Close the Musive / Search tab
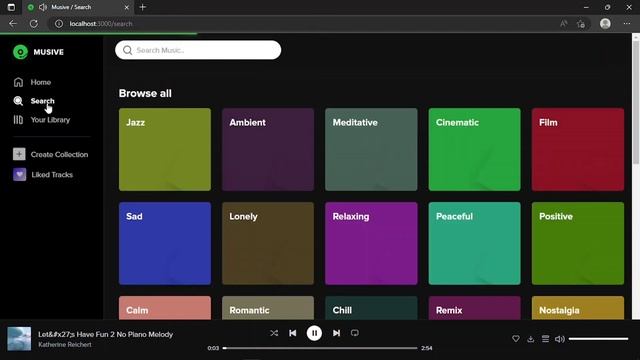Screen dimensions: 640x360 tap(127, 7)
